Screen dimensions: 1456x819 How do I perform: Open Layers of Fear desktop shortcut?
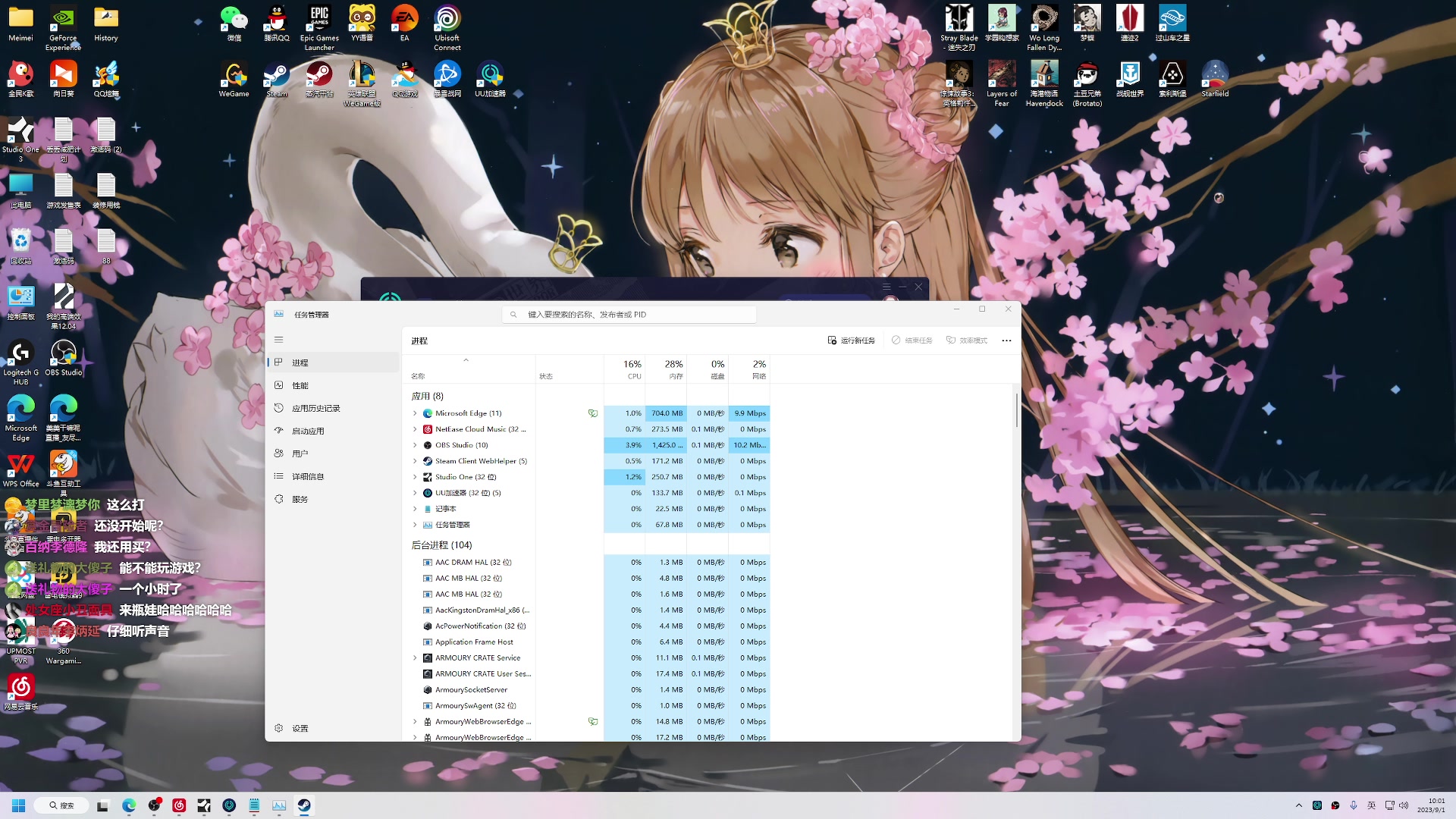[x=1002, y=84]
